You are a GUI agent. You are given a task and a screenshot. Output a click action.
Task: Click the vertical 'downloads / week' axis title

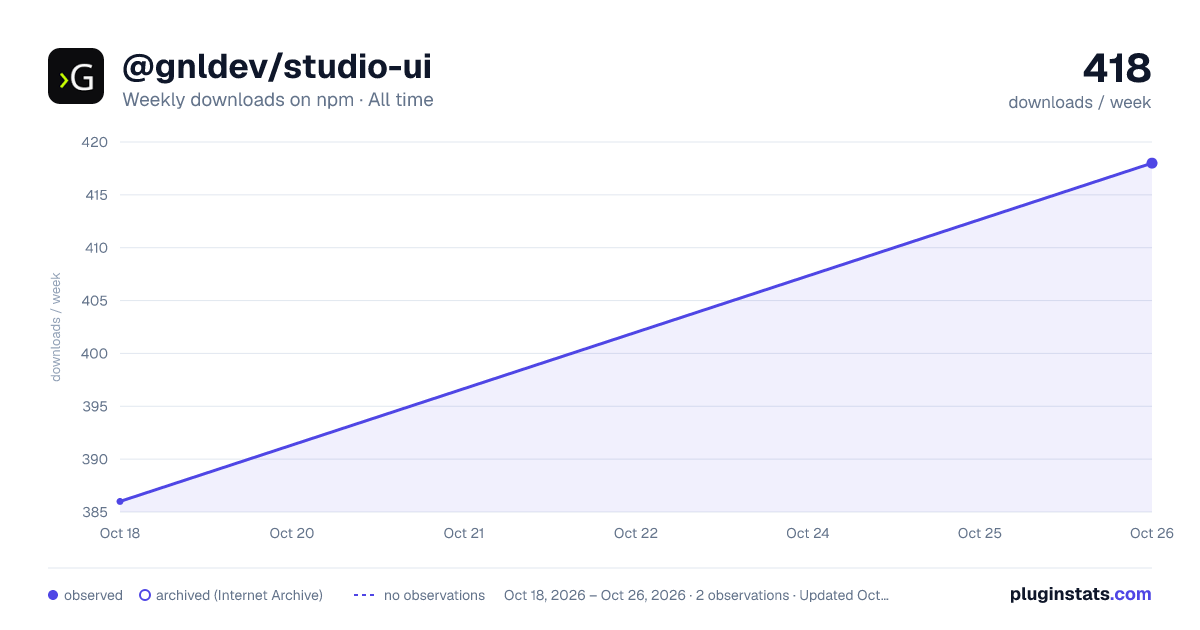(56, 327)
